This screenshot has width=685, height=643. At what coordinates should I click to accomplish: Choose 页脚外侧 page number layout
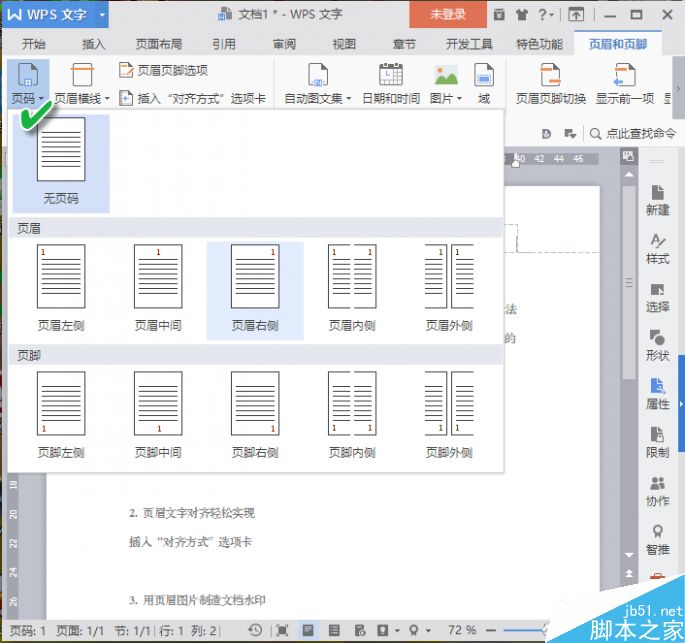[x=449, y=416]
